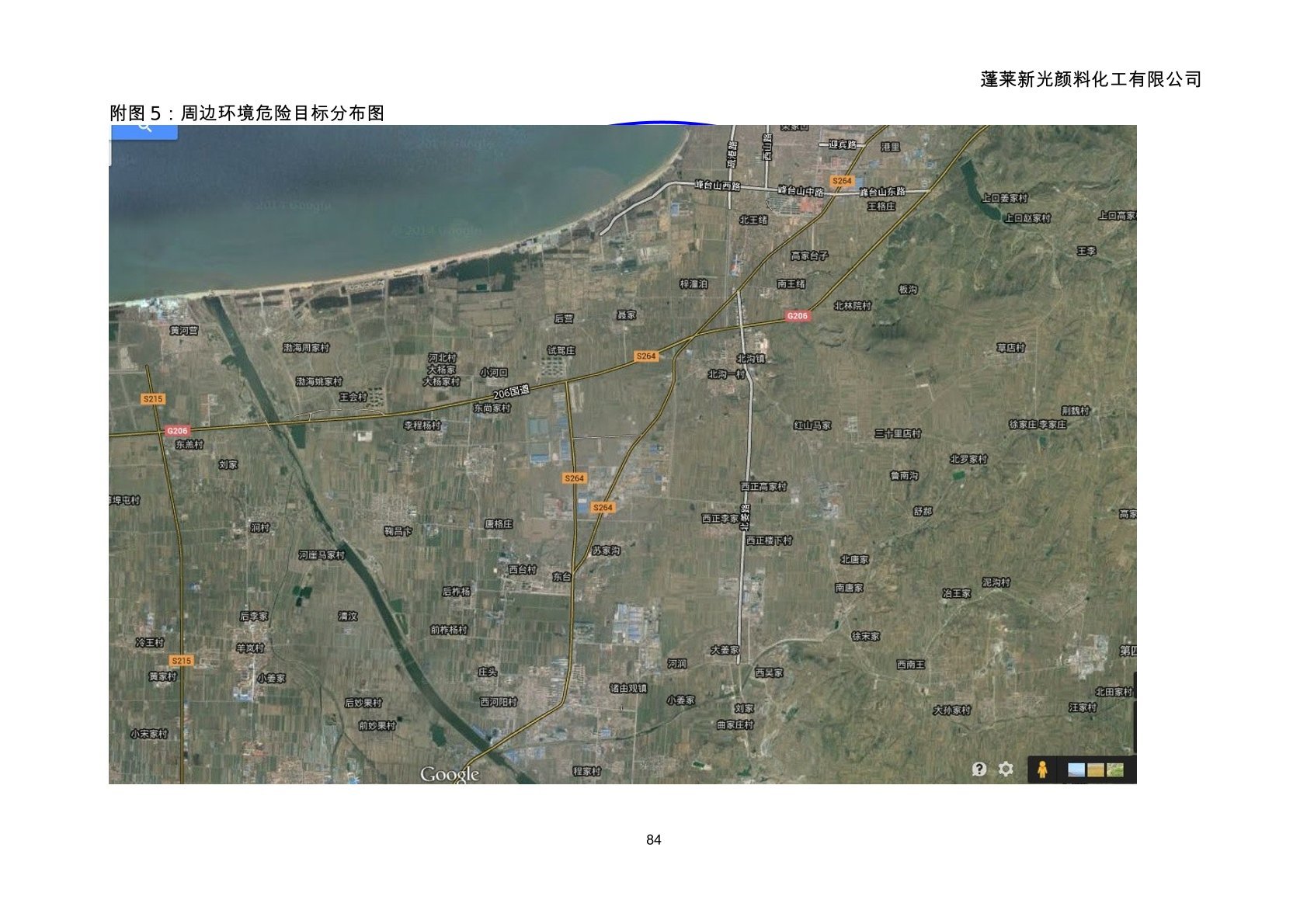
Task: Click the 西南王 place label
Action: pos(911,665)
